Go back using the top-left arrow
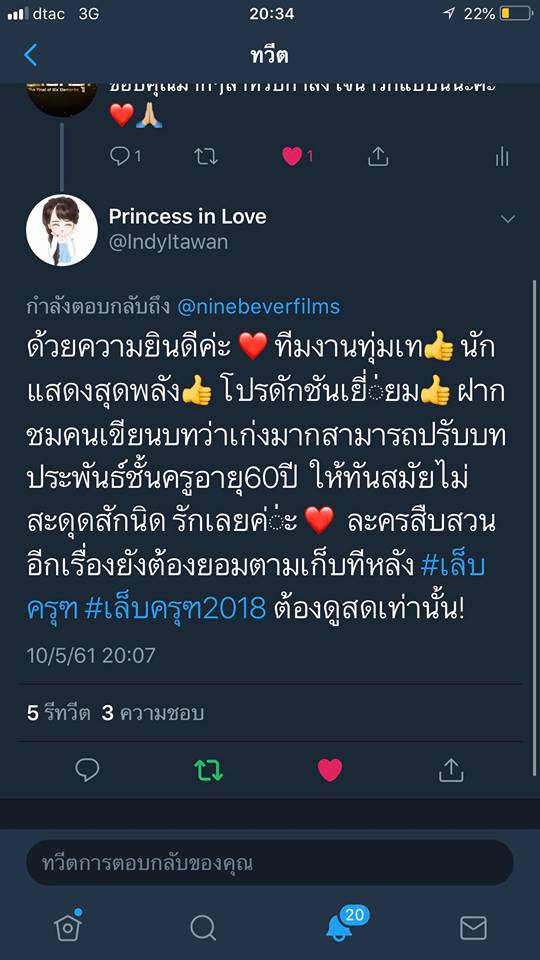The width and height of the screenshot is (540, 960). pyautogui.click(x=31, y=55)
